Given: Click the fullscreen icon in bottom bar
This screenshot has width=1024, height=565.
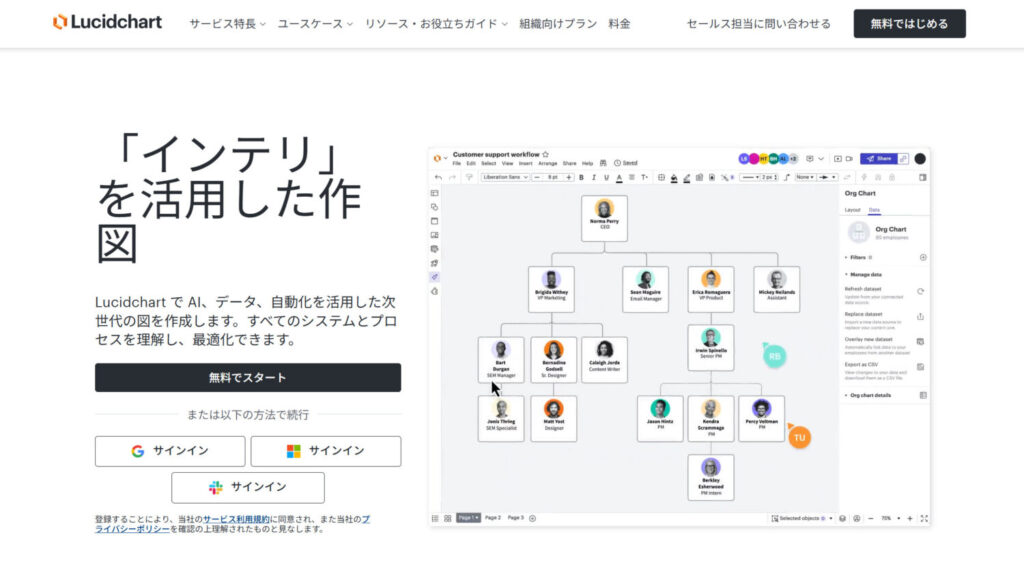Looking at the screenshot, I should (924, 519).
